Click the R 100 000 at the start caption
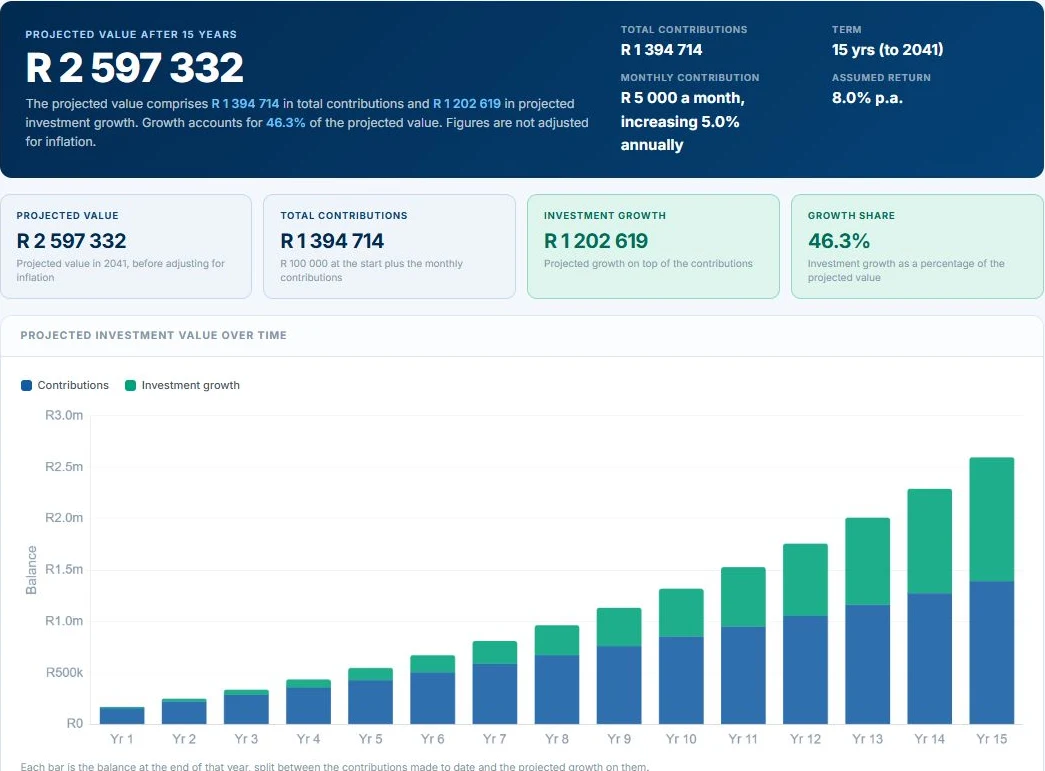The height and width of the screenshot is (771, 1045). click(371, 271)
